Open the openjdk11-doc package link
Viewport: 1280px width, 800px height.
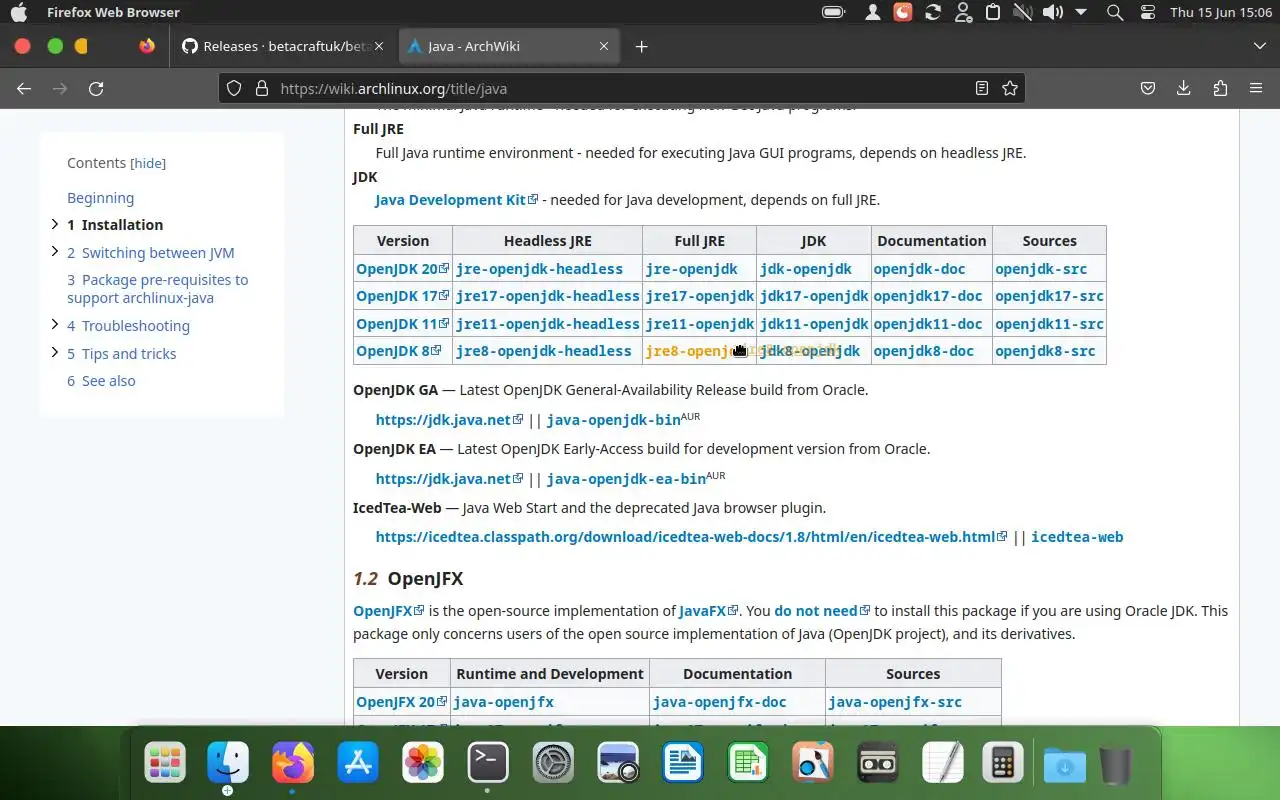928,324
